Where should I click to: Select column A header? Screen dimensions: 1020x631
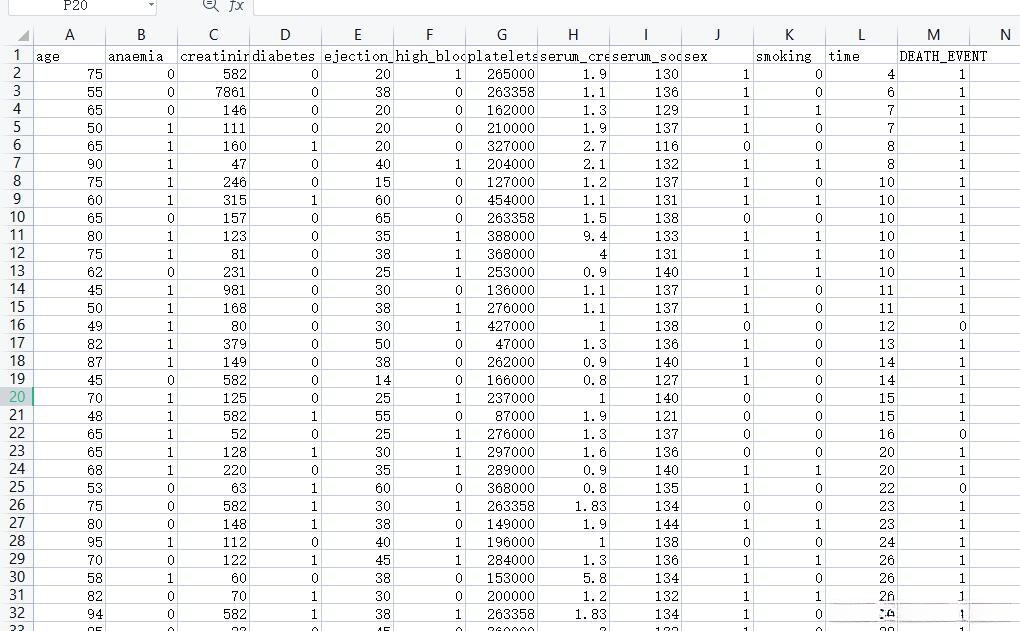70,35
